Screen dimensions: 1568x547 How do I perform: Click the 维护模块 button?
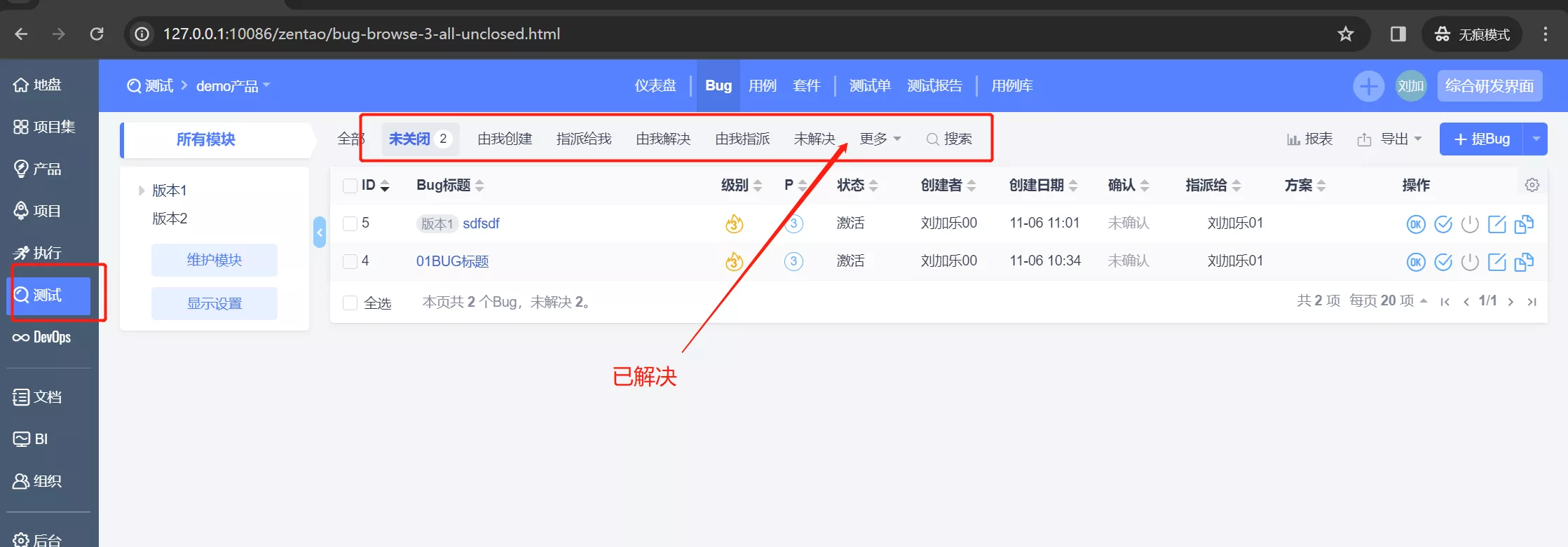pos(214,260)
